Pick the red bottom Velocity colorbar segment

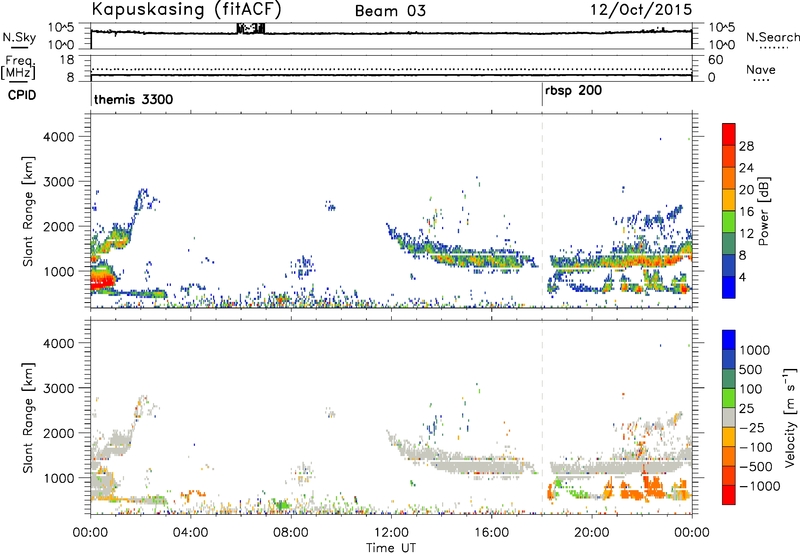click(x=729, y=494)
